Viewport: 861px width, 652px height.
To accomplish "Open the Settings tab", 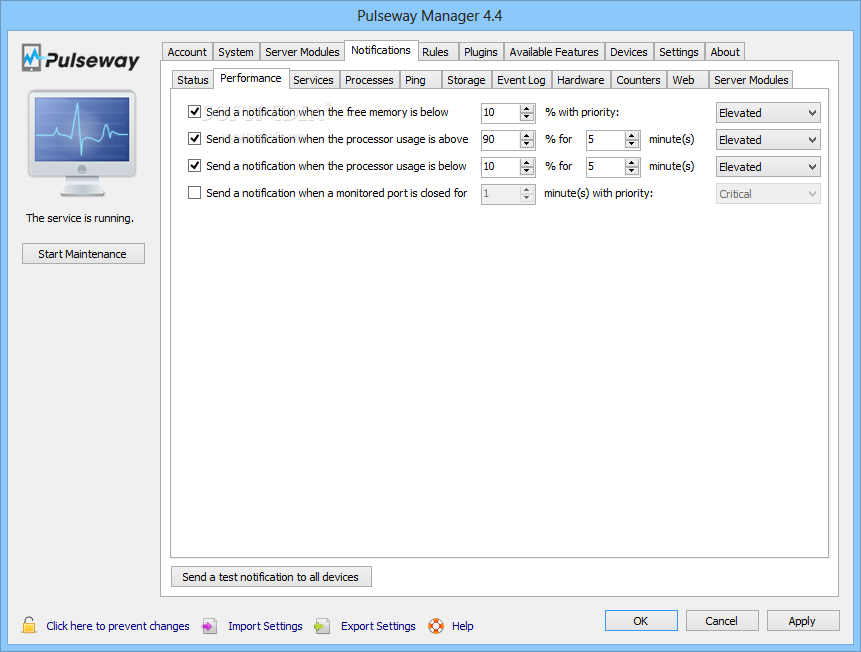I will pyautogui.click(x=679, y=52).
